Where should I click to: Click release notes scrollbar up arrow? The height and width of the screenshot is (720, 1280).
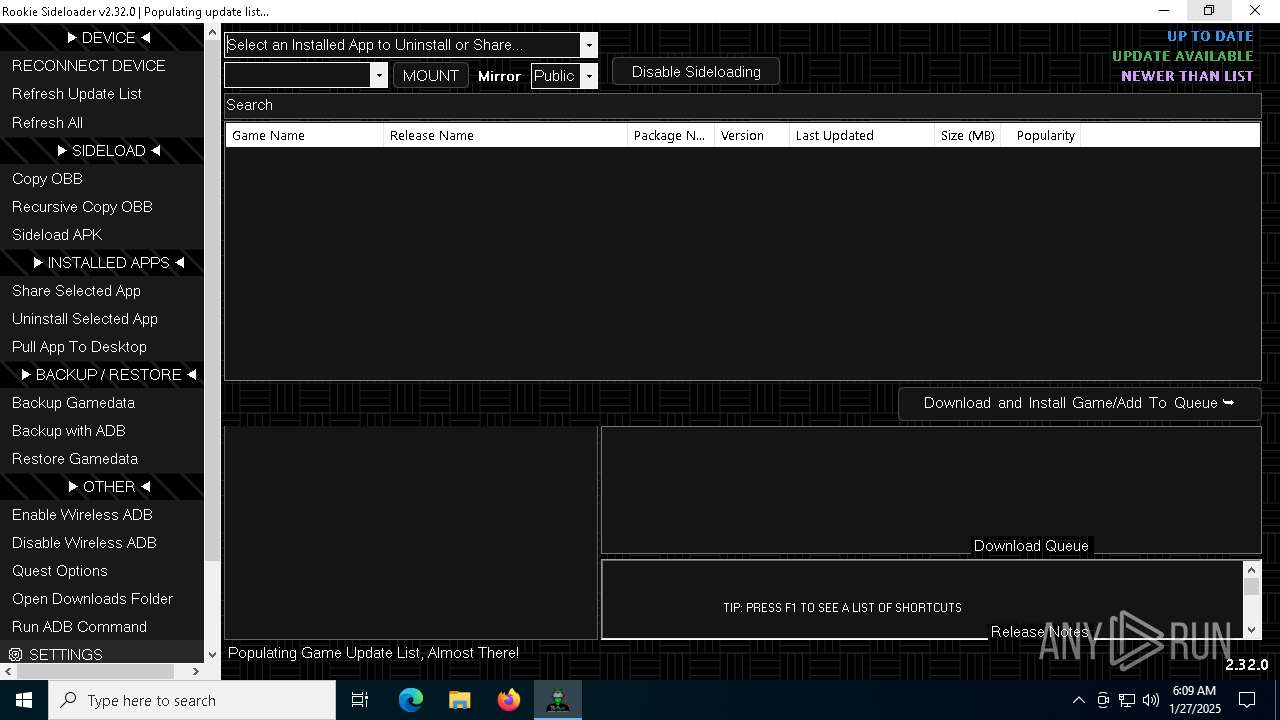[x=1251, y=569]
